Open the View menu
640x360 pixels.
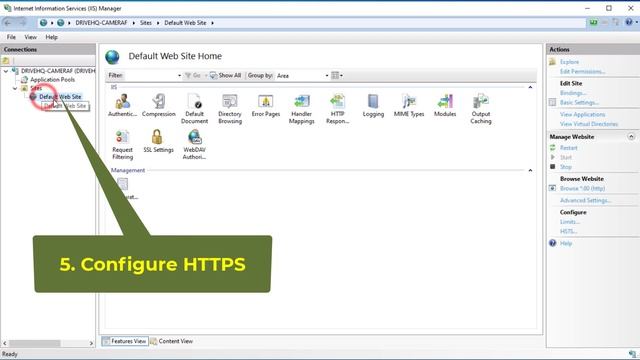[30, 37]
